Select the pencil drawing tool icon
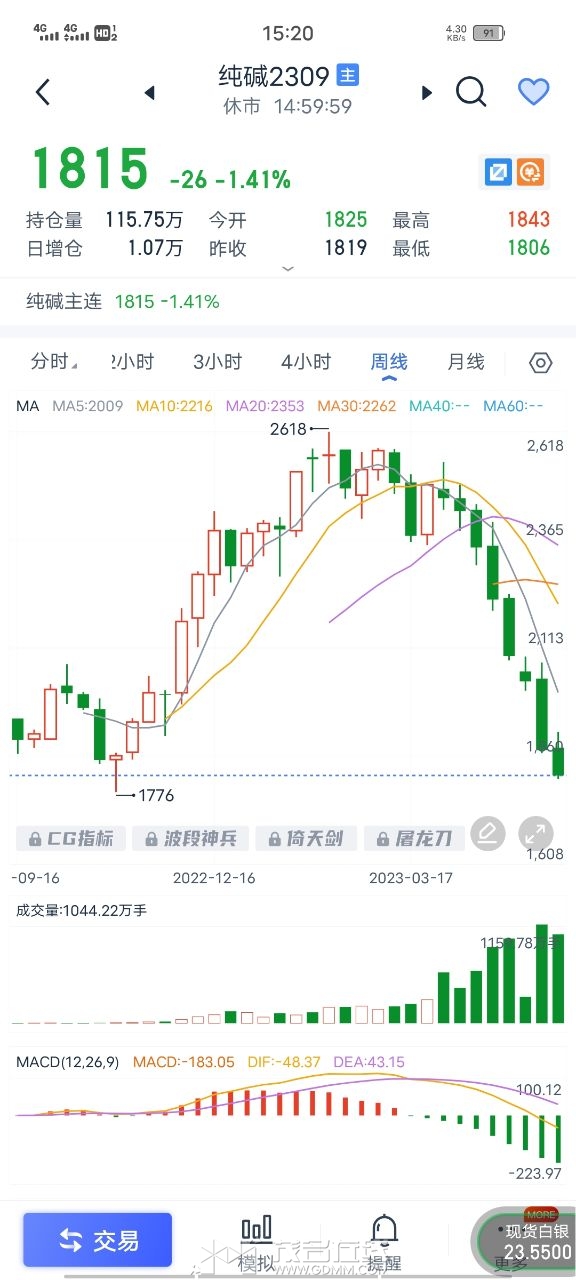Viewport: 576px width, 1280px height. (487, 833)
